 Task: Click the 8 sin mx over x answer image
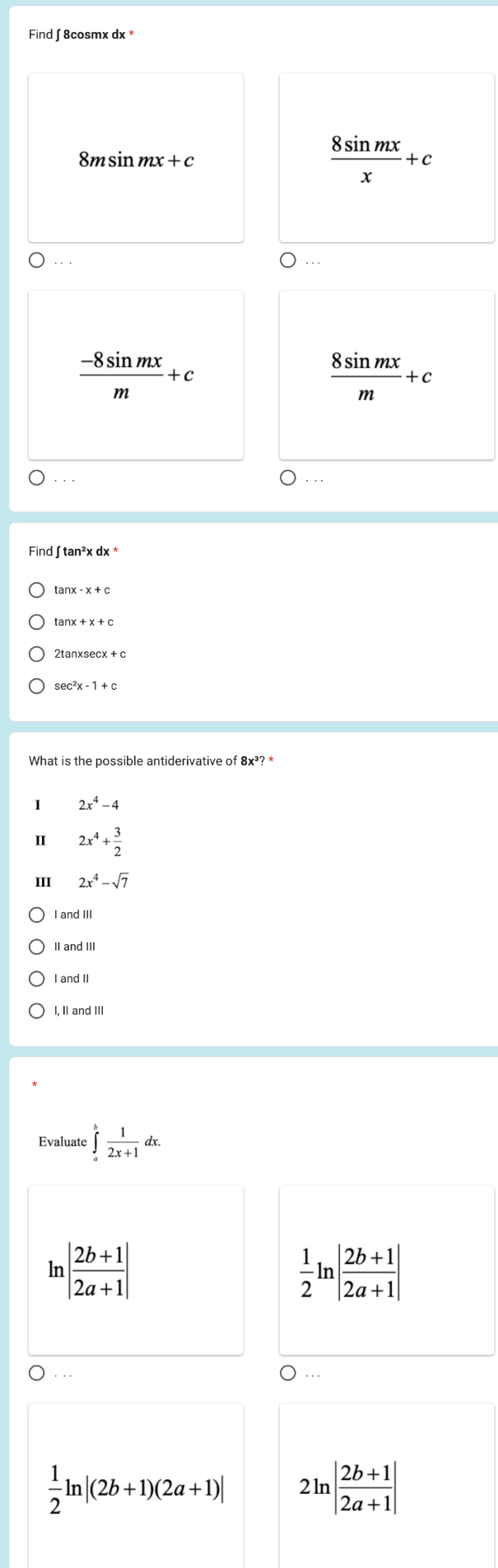pyautogui.click(x=386, y=158)
